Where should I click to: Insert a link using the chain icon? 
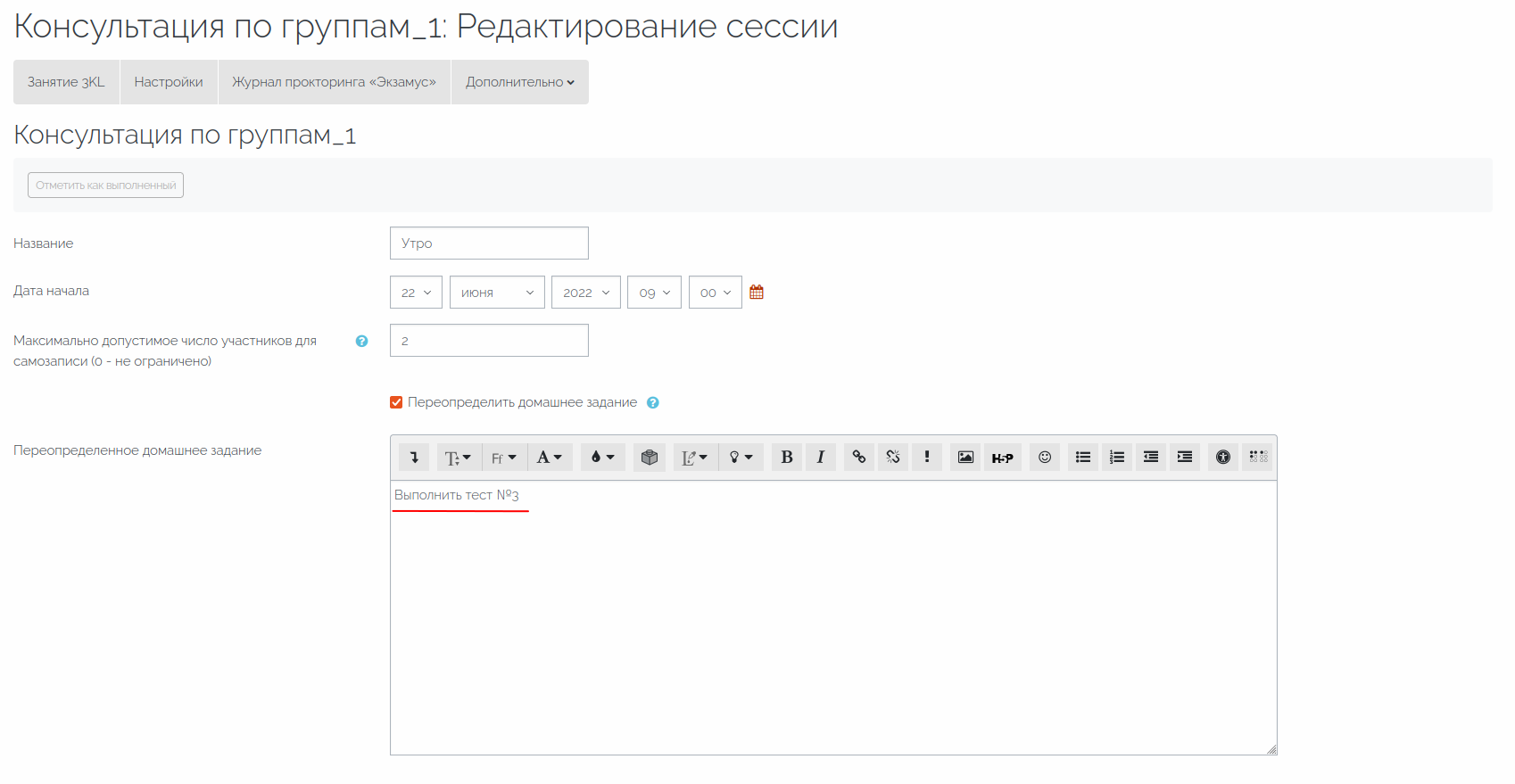pos(858,458)
